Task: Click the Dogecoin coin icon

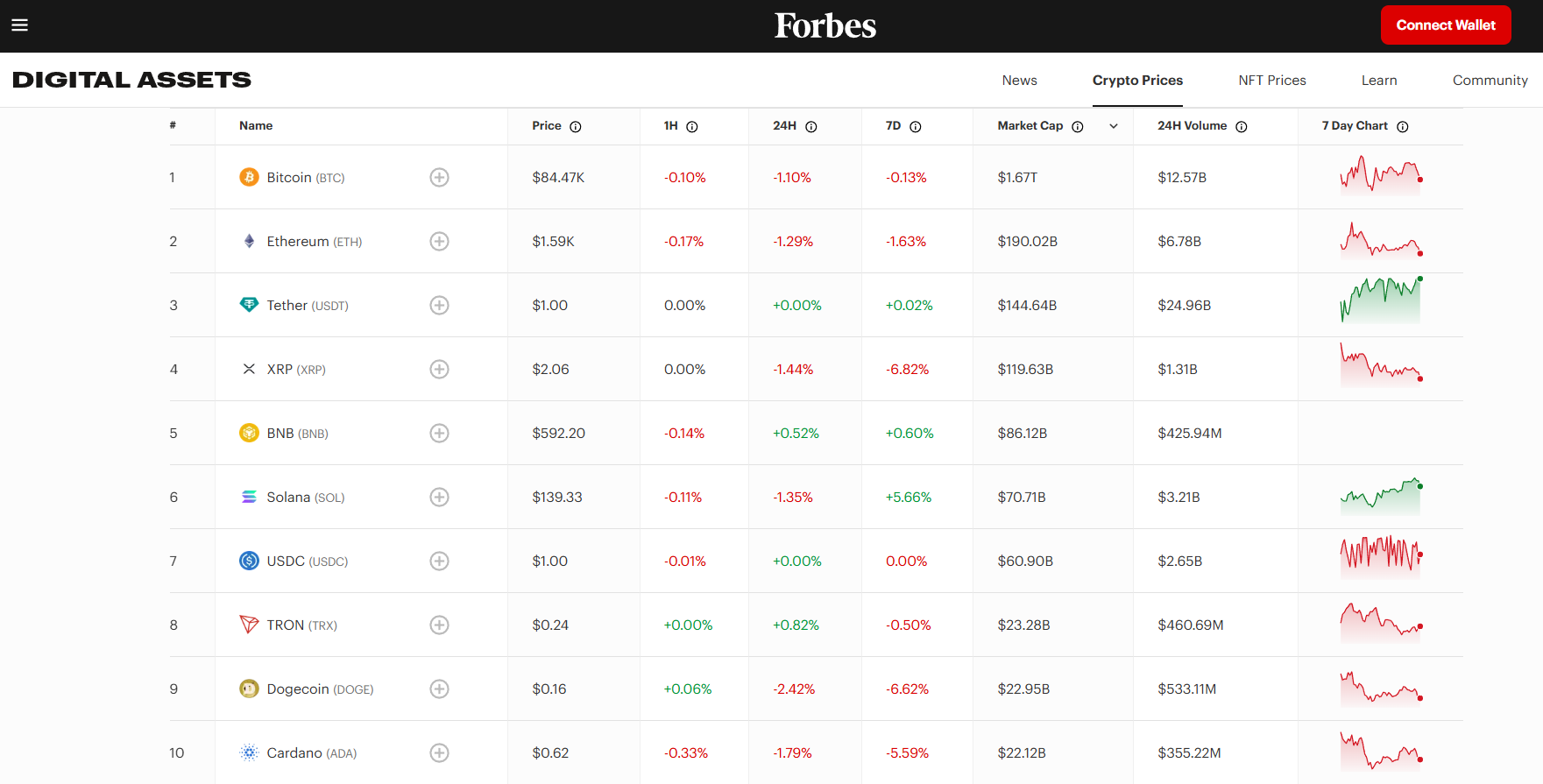Action: 249,689
